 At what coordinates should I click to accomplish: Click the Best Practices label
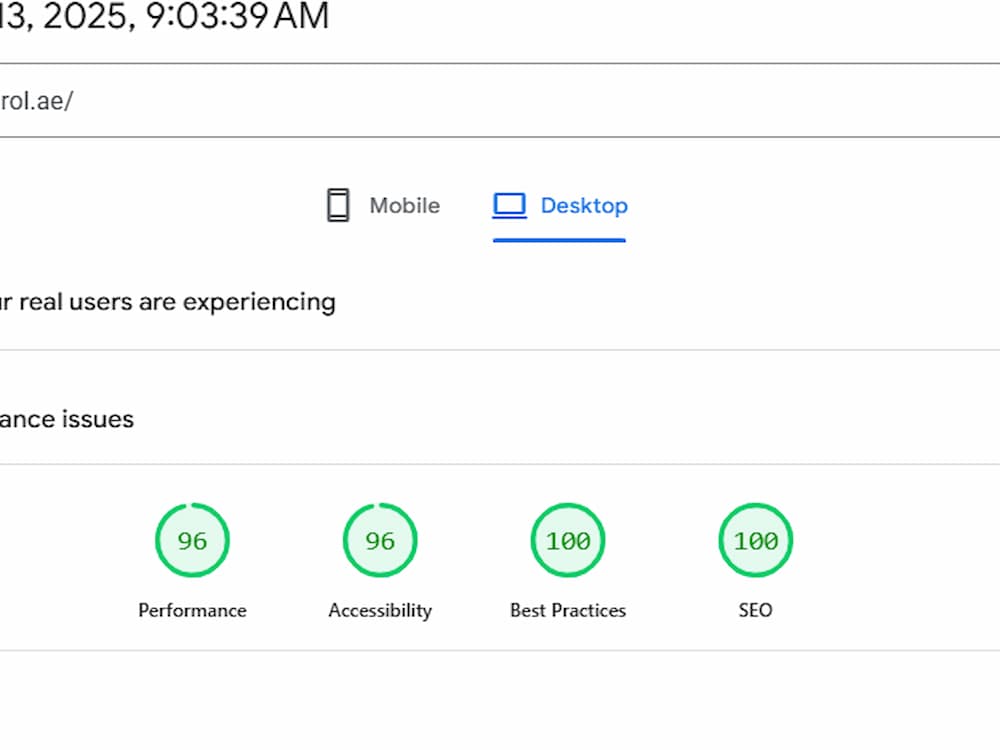(x=568, y=610)
